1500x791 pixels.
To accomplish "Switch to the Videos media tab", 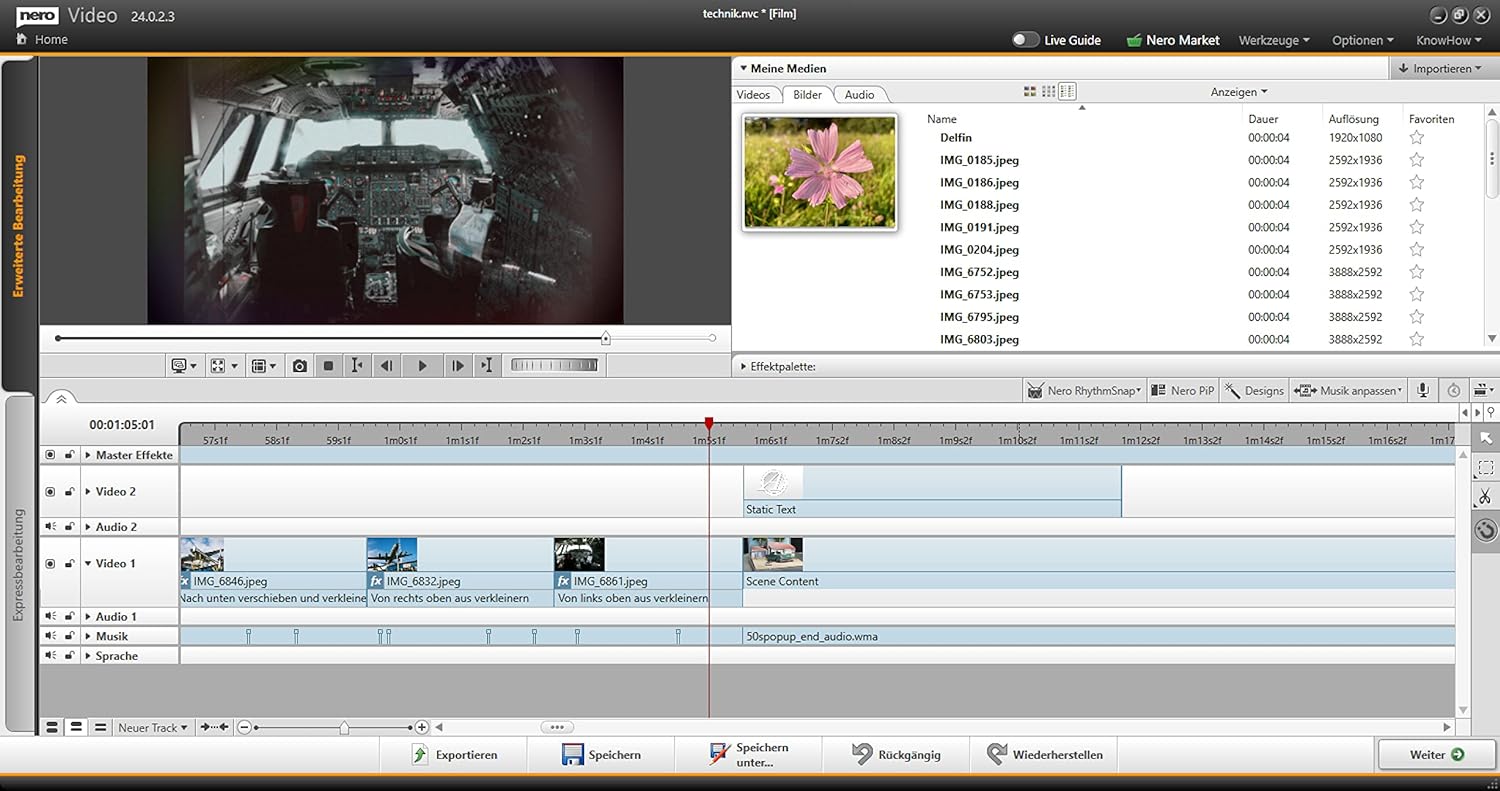I will (753, 95).
